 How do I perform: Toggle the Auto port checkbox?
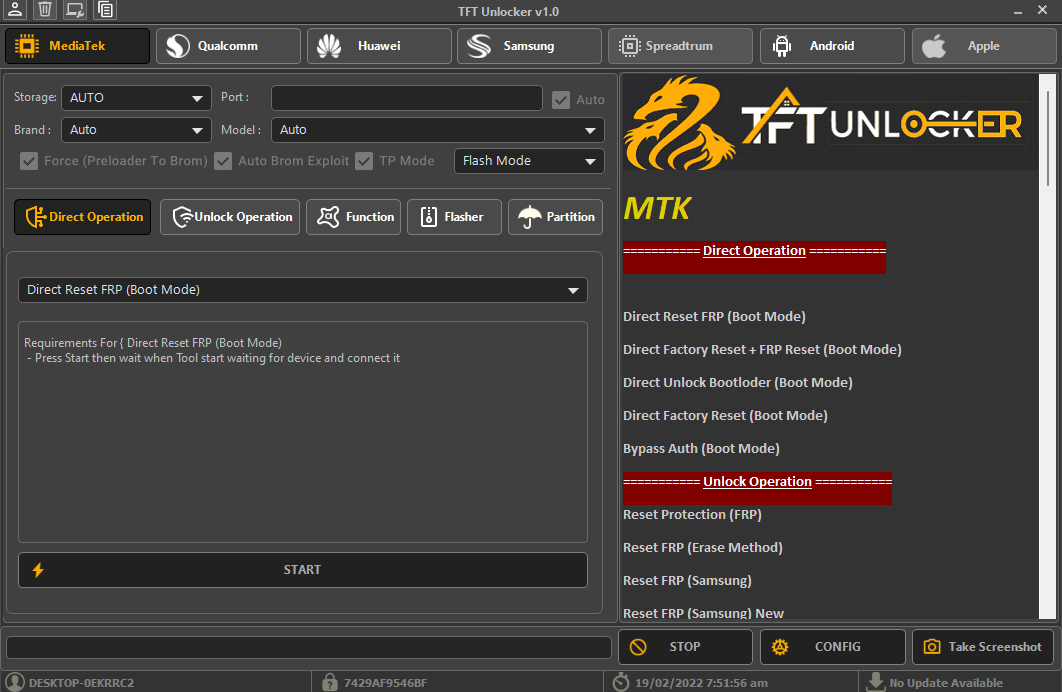coord(562,99)
